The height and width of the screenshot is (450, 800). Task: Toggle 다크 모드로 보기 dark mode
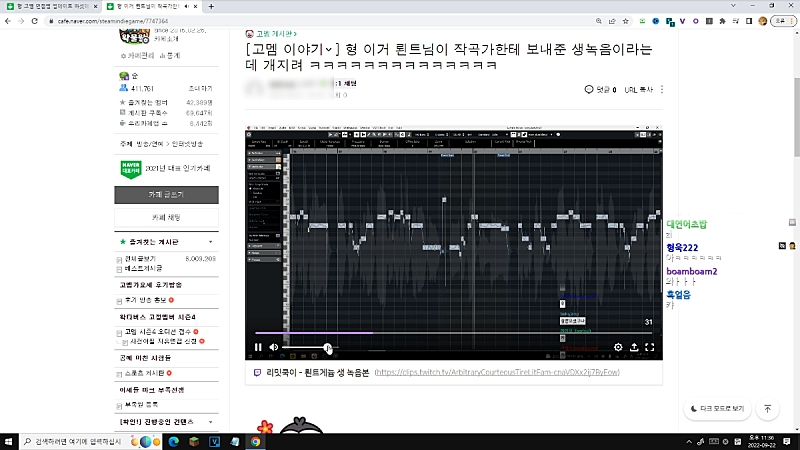click(x=717, y=409)
